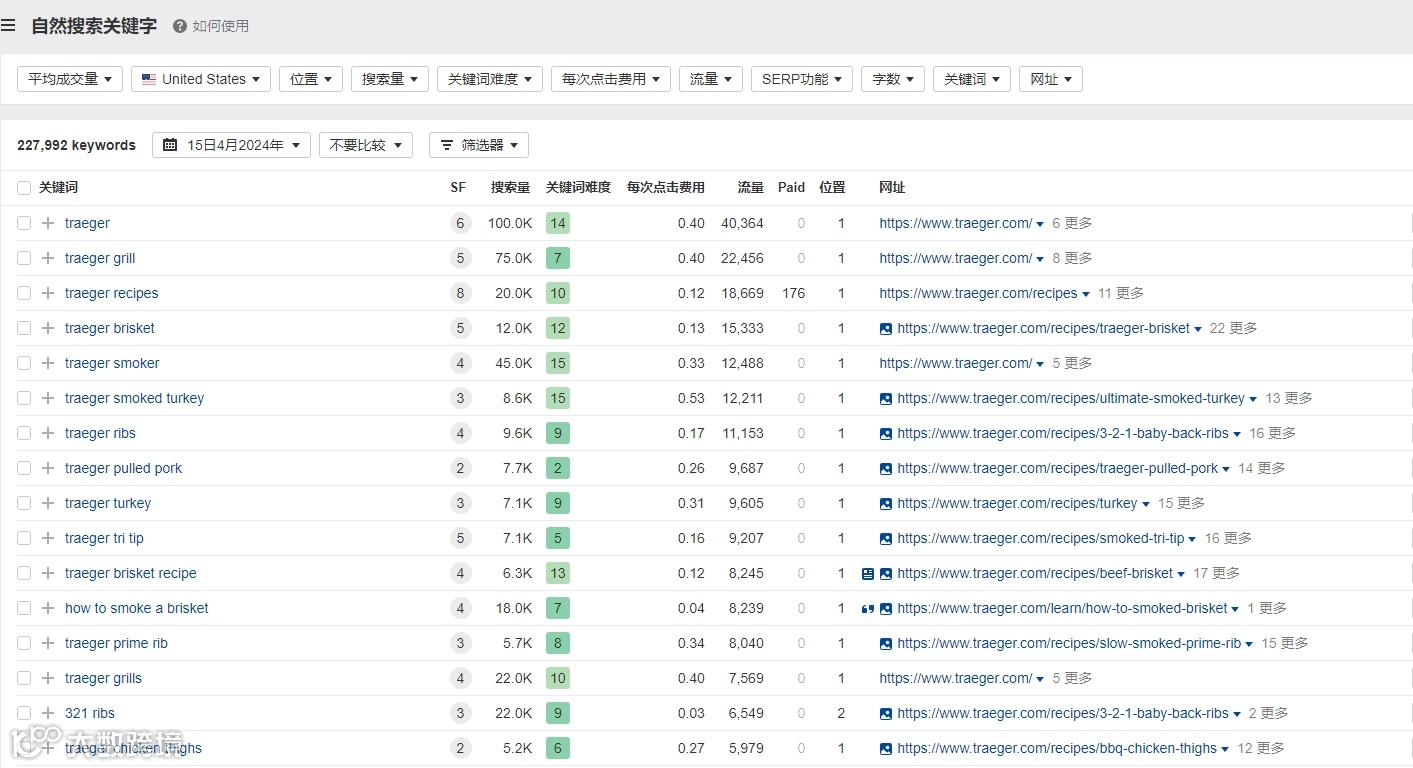
Task: Expand the SERP功能 filter dropdown
Action: coord(802,79)
